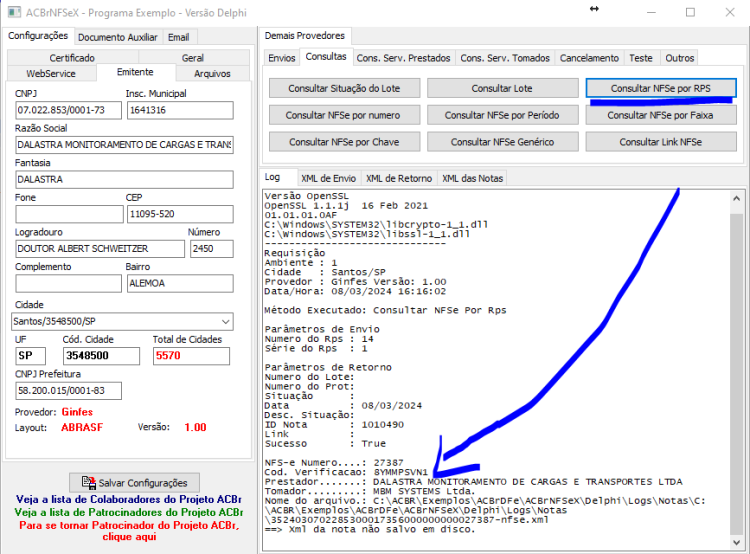Open the XML de Envio tab
750x554 pixels.
pos(329,178)
